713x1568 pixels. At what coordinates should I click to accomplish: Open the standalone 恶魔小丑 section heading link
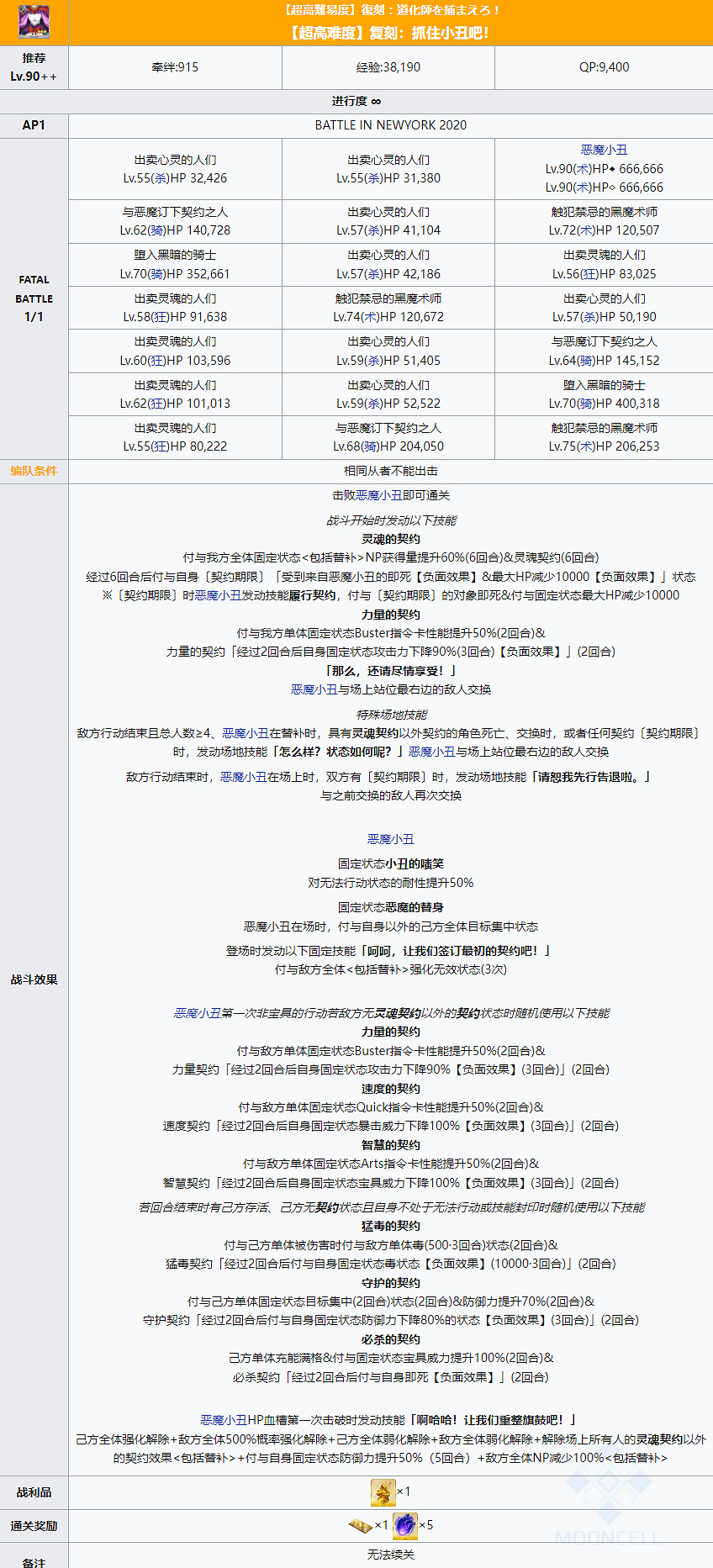point(391,839)
